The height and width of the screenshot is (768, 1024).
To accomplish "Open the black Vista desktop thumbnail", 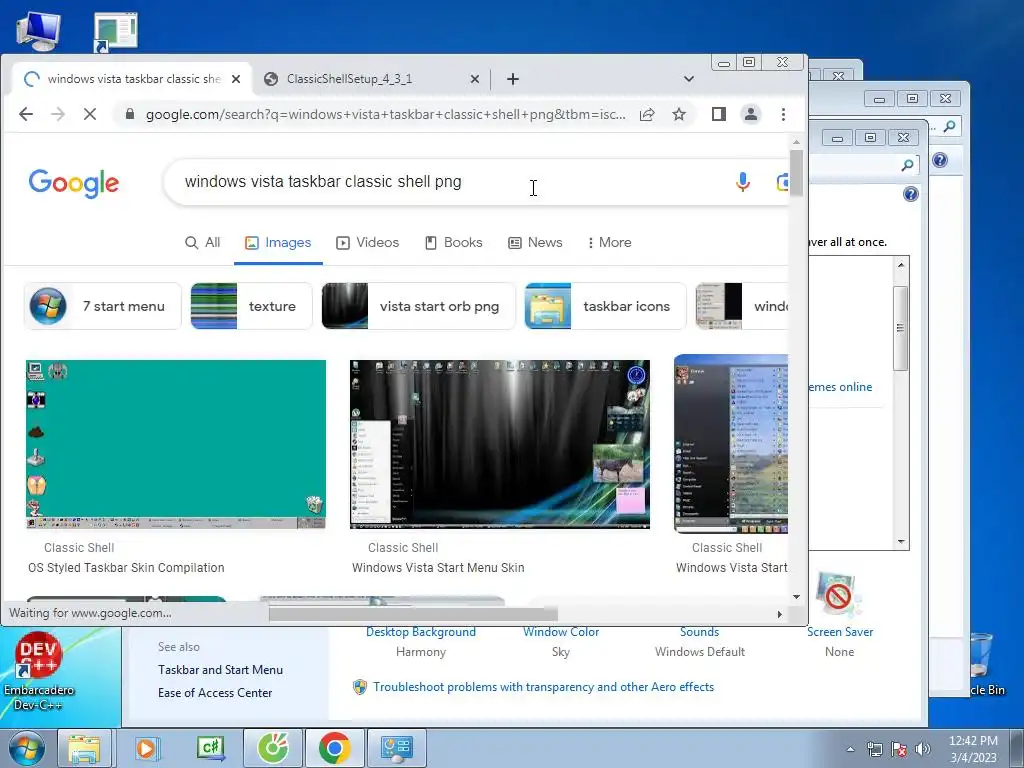I will click(x=500, y=444).
